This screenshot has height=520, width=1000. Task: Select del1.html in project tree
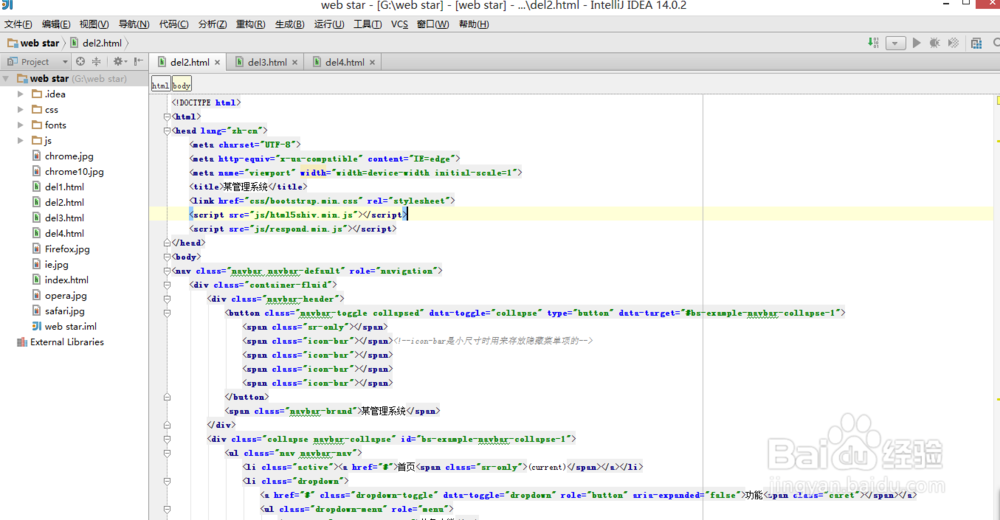coord(58,187)
